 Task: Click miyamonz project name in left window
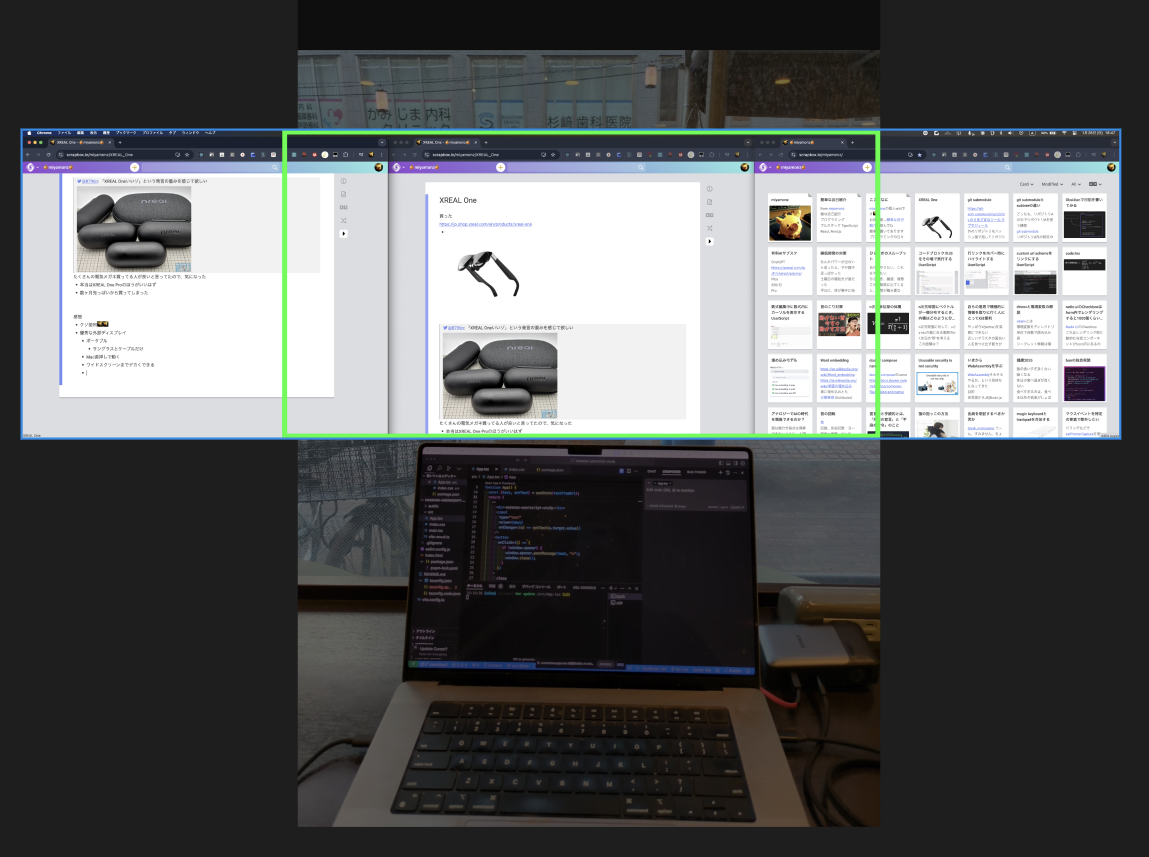pyautogui.click(x=58, y=167)
